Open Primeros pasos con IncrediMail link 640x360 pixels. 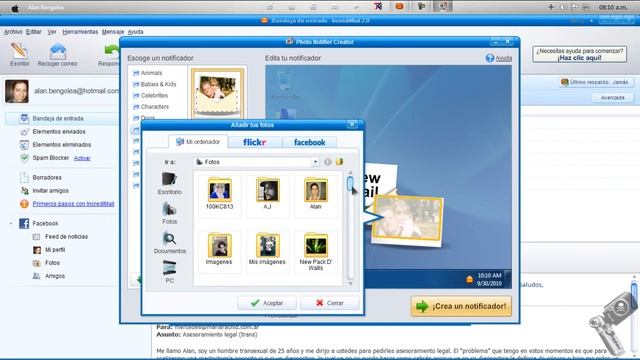tap(73, 204)
